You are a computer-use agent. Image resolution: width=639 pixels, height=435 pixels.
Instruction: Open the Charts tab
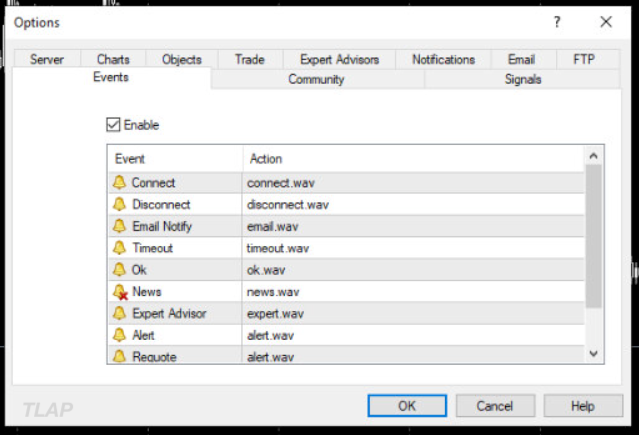[x=113, y=60]
